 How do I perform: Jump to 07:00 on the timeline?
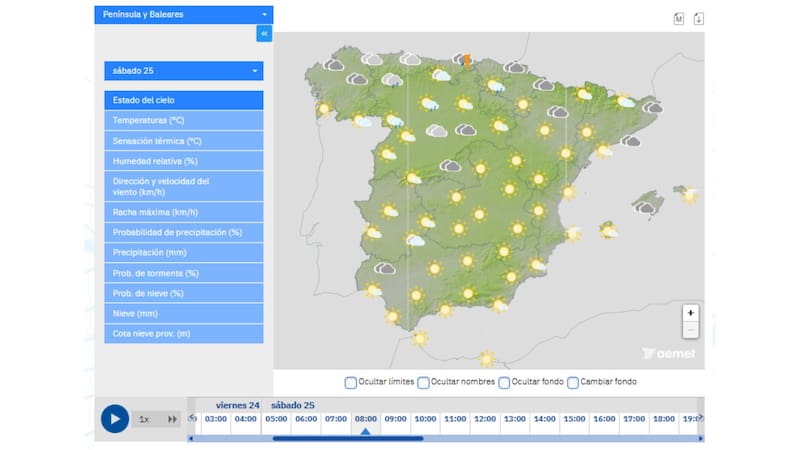point(336,419)
